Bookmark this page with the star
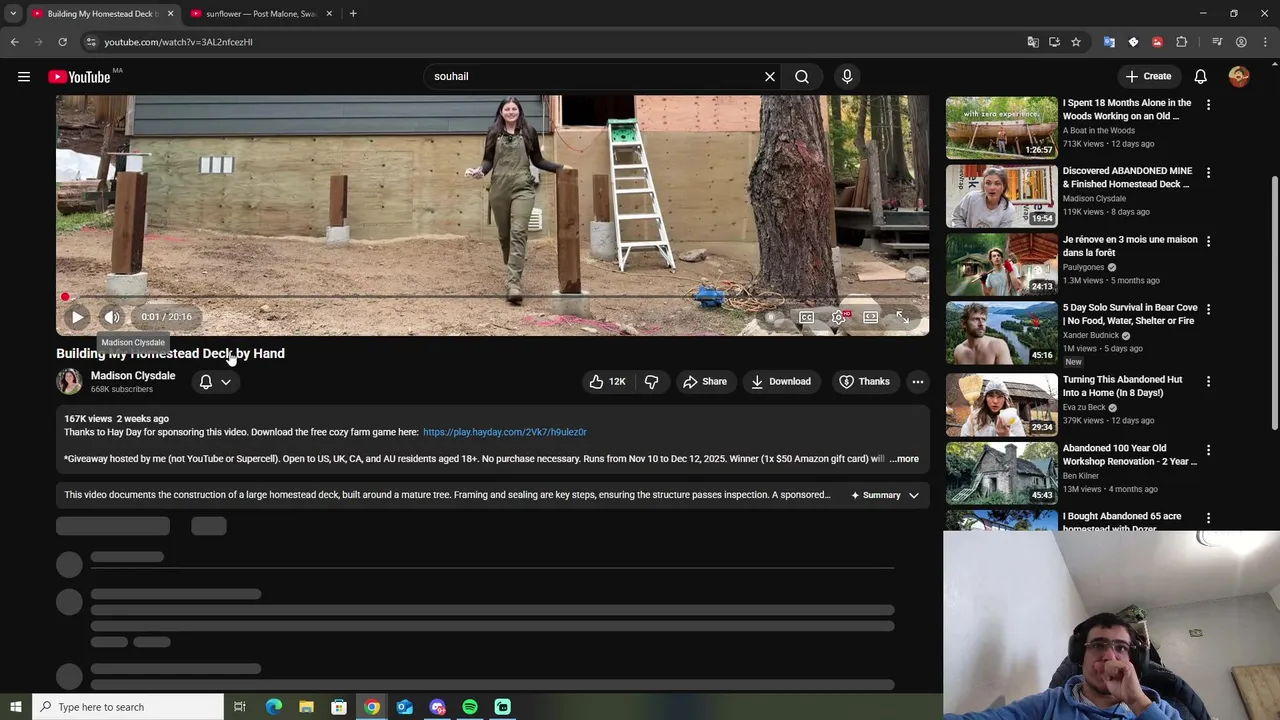Screen dimensions: 1280x720 1076,42
